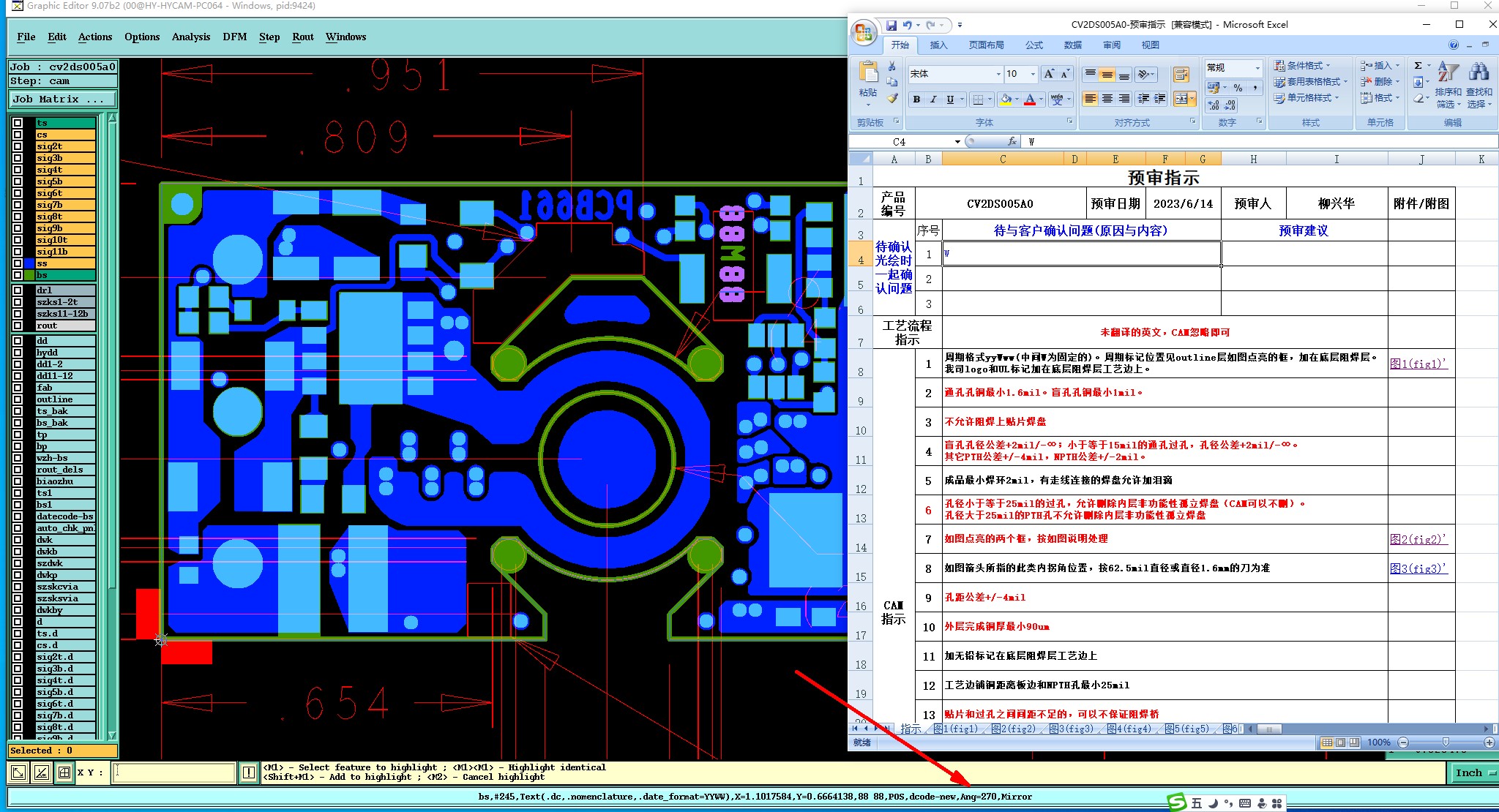The width and height of the screenshot is (1499, 812).
Task: Open the 图1(fig1) hyperlink in column J
Action: pos(1418,364)
